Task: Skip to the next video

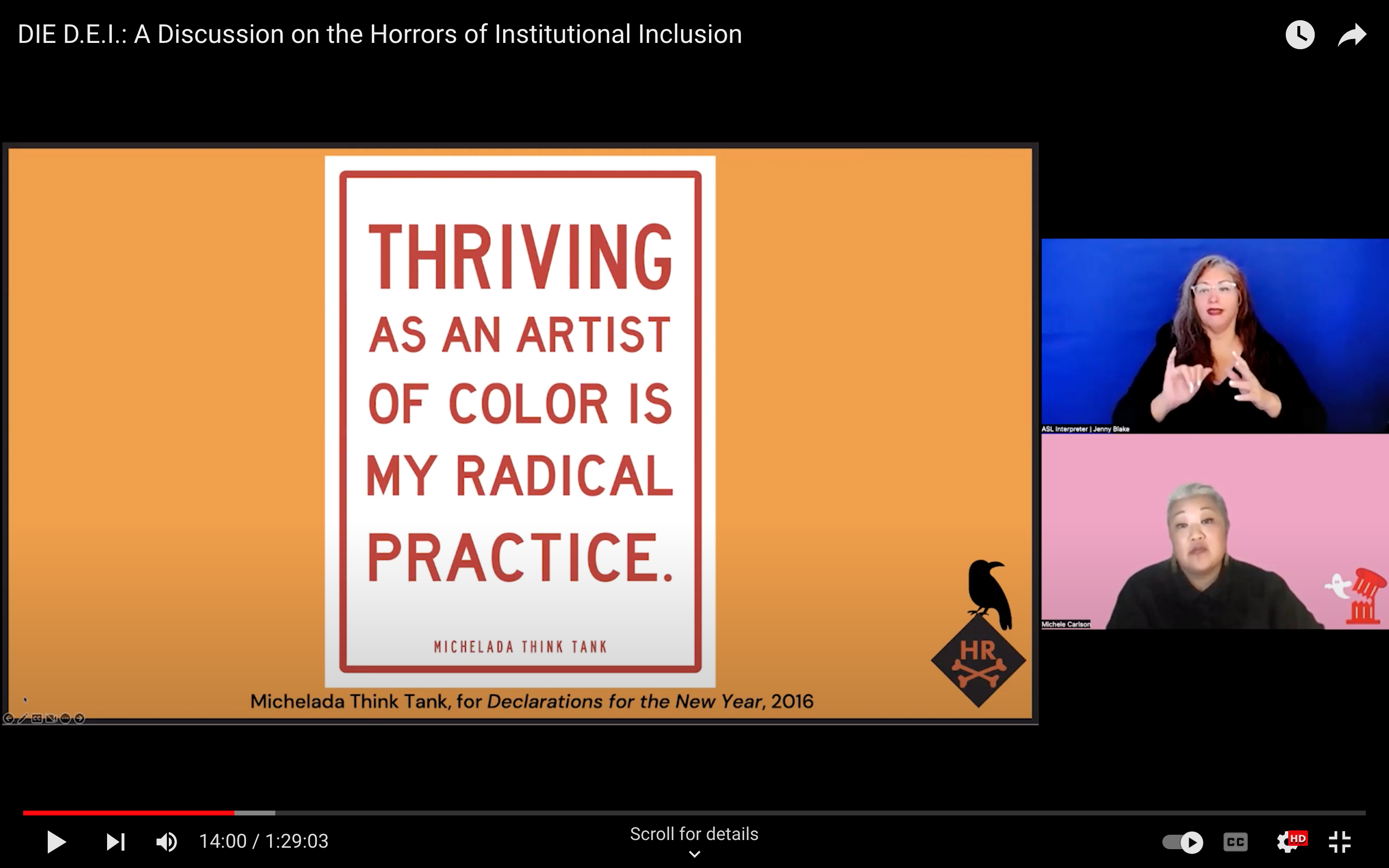Action: coord(115,841)
